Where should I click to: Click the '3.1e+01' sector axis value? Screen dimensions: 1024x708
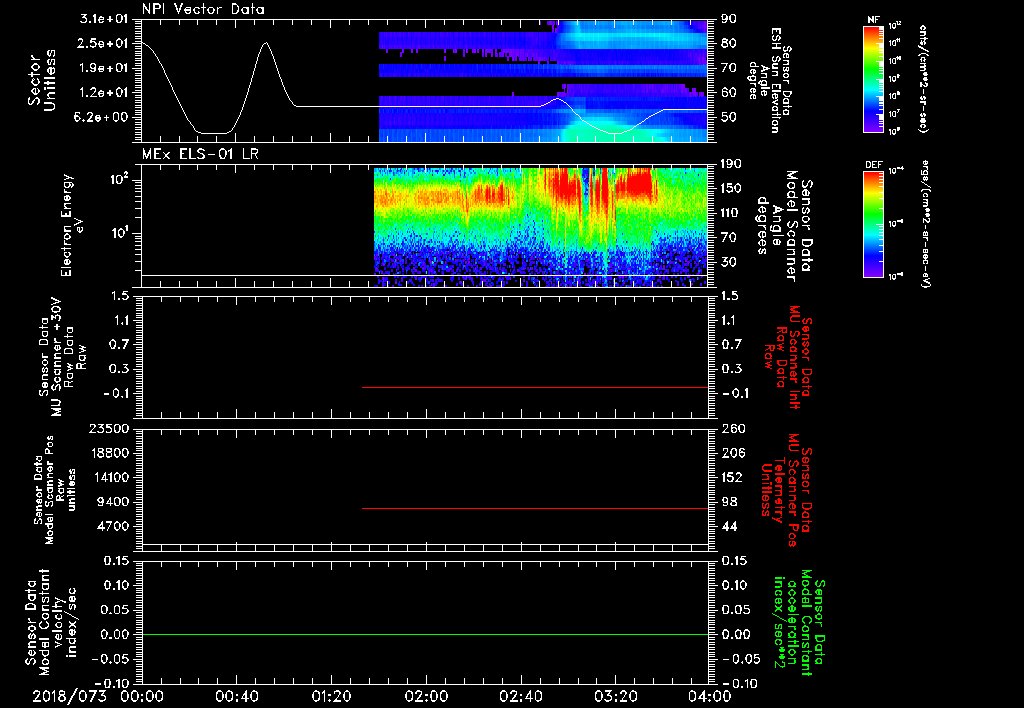coord(105,18)
